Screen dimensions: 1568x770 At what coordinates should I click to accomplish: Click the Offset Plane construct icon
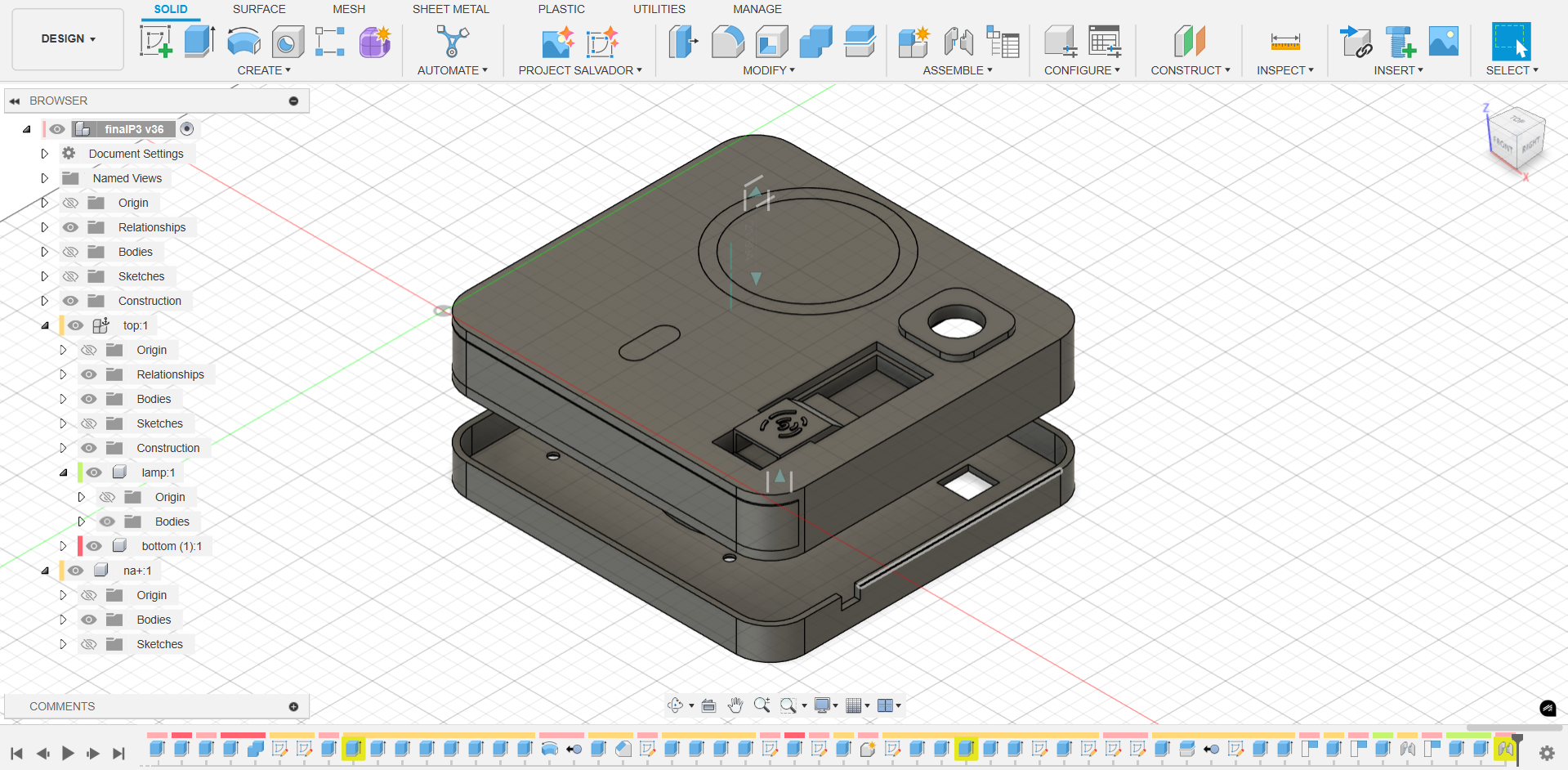pos(1190,42)
